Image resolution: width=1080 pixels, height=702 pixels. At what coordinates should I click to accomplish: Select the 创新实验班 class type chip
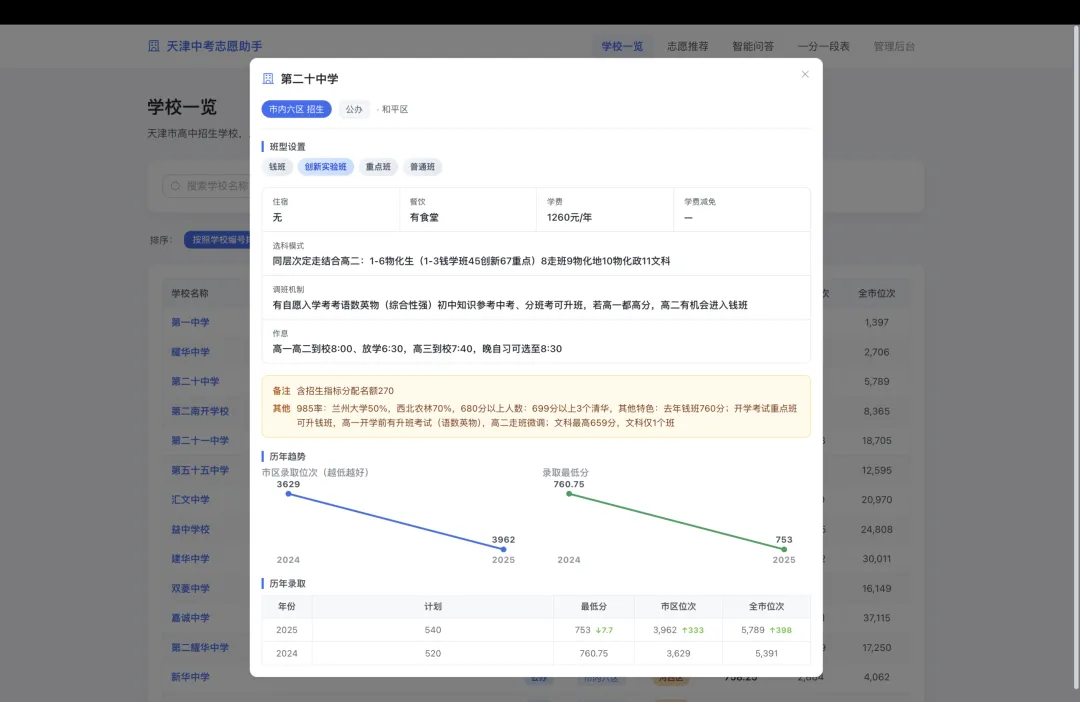325,167
